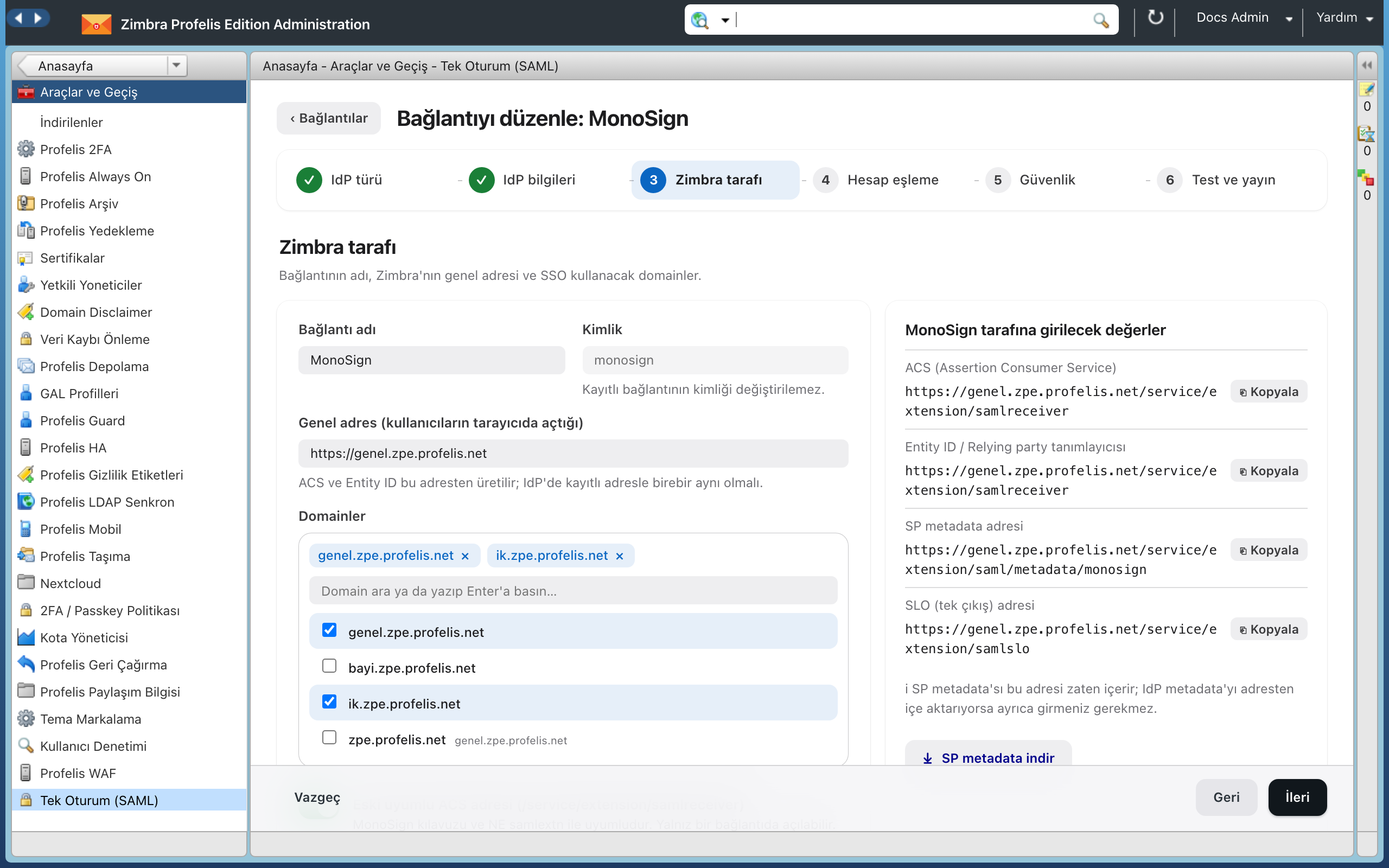Check zpe.profelis.net checkbox
The width and height of the screenshot is (1389, 868).
pos(329,738)
